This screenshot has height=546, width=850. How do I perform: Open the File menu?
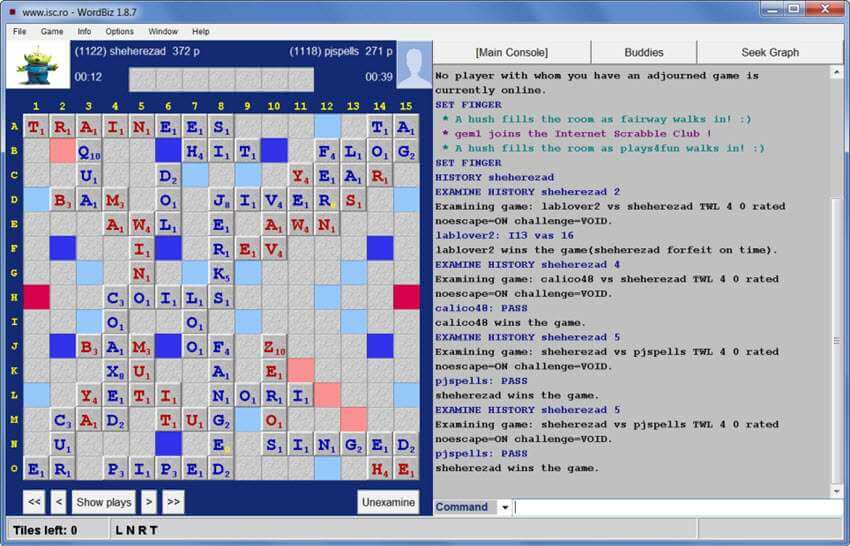(20, 31)
